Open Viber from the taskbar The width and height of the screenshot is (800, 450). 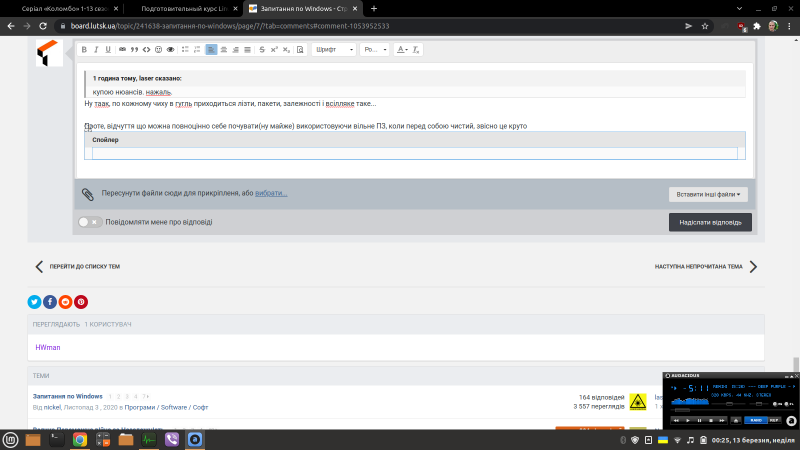(x=171, y=439)
